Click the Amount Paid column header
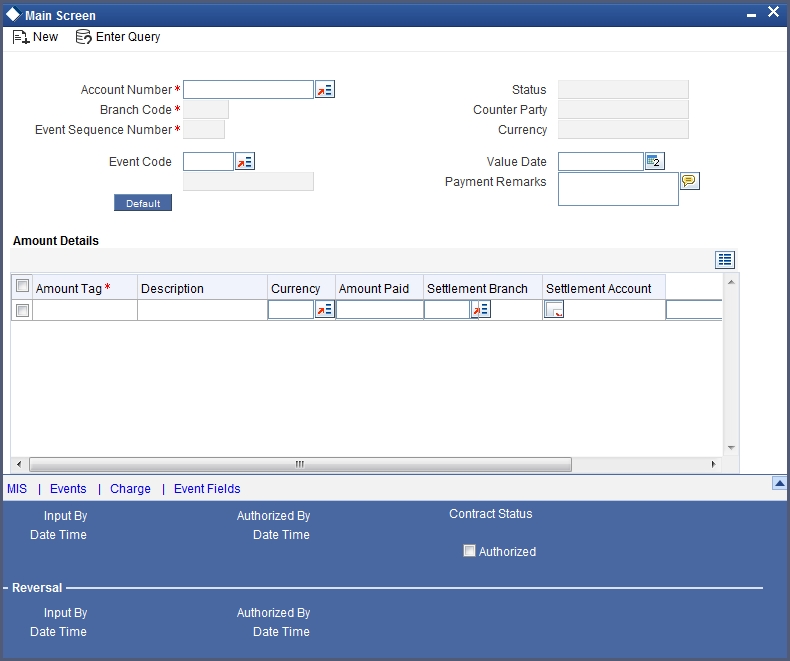Screen dimensions: 790x661 pyautogui.click(x=379, y=288)
